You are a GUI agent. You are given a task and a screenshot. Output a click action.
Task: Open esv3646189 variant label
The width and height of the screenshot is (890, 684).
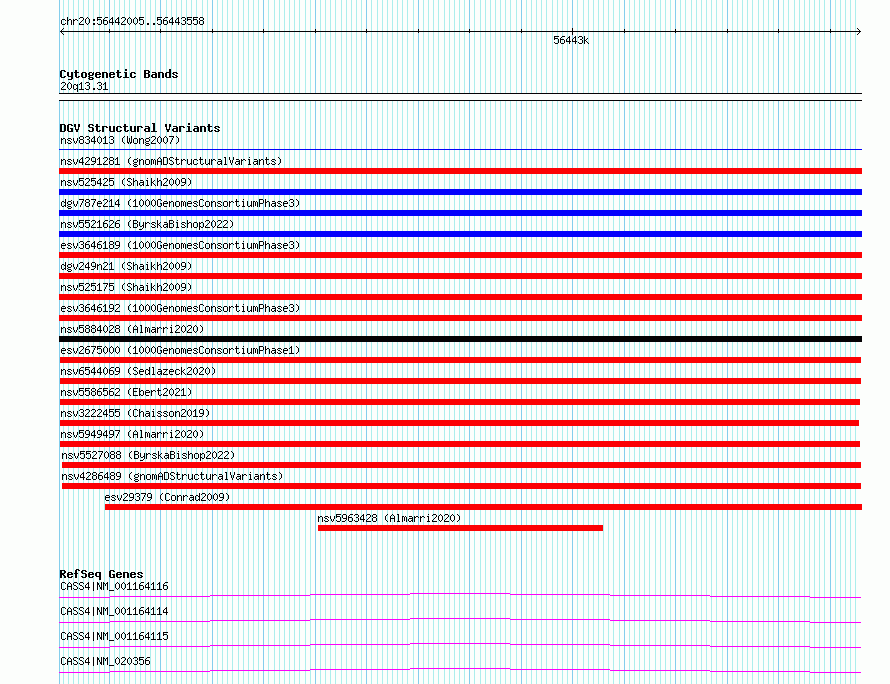[x=180, y=245]
